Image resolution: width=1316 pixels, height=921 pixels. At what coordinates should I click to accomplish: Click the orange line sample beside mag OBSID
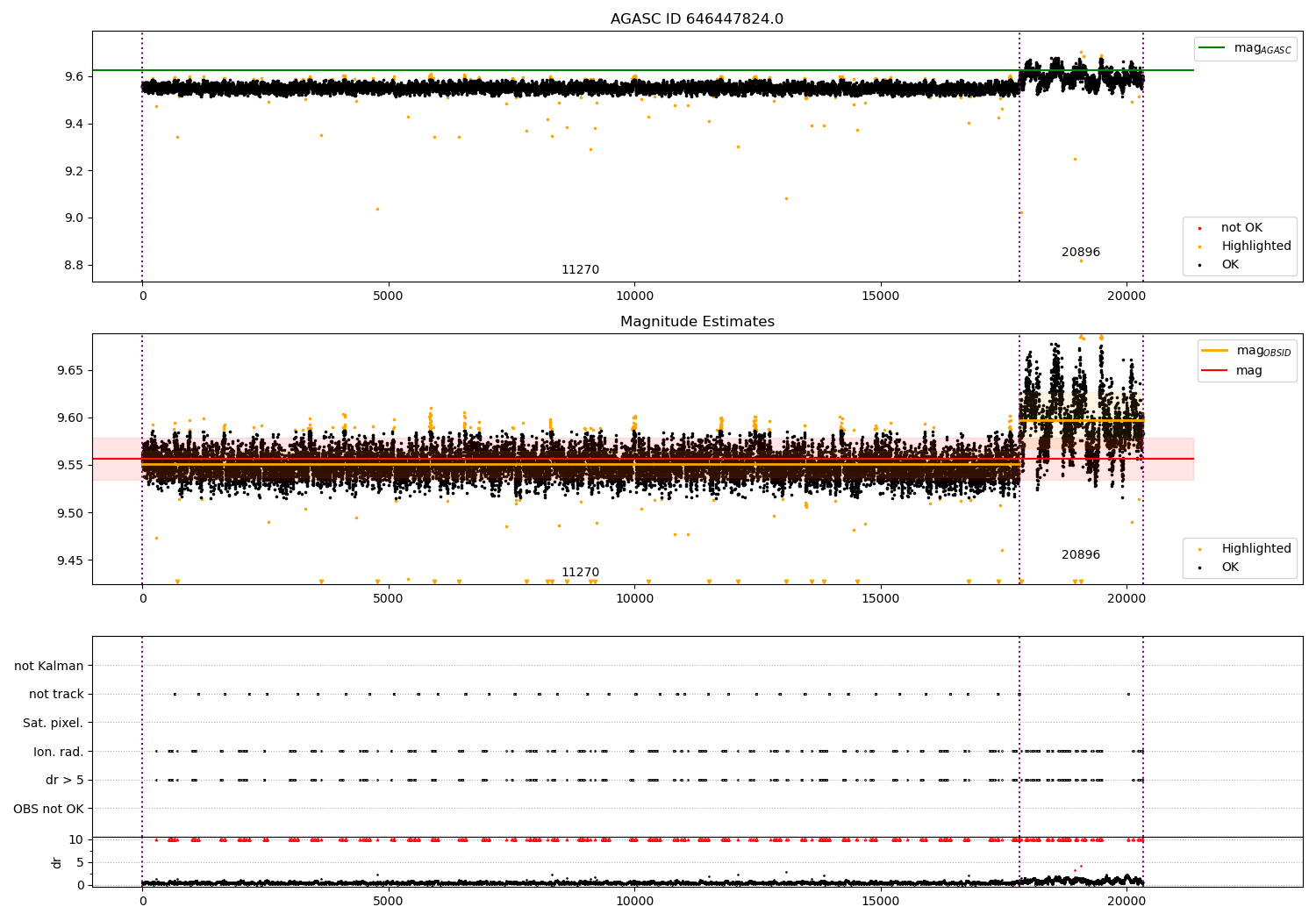click(x=1215, y=351)
